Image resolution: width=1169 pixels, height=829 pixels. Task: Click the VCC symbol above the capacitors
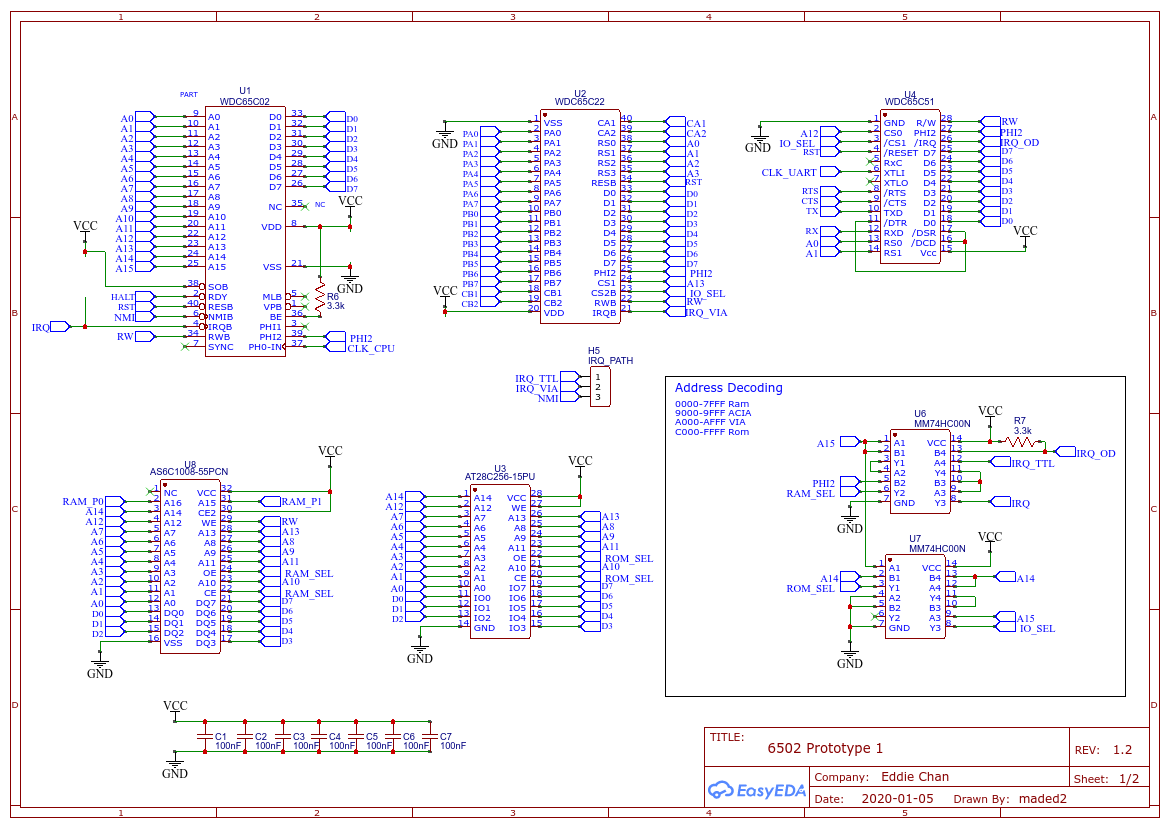coord(175,710)
